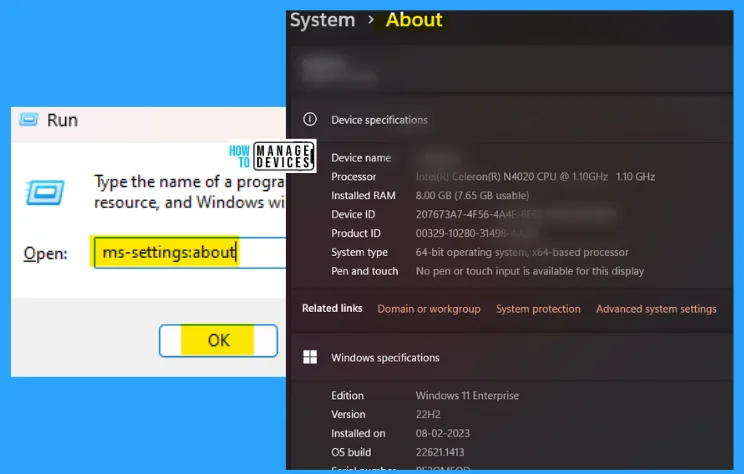Image resolution: width=744 pixels, height=474 pixels.
Task: Click the Device specifications info icon
Action: [310, 119]
